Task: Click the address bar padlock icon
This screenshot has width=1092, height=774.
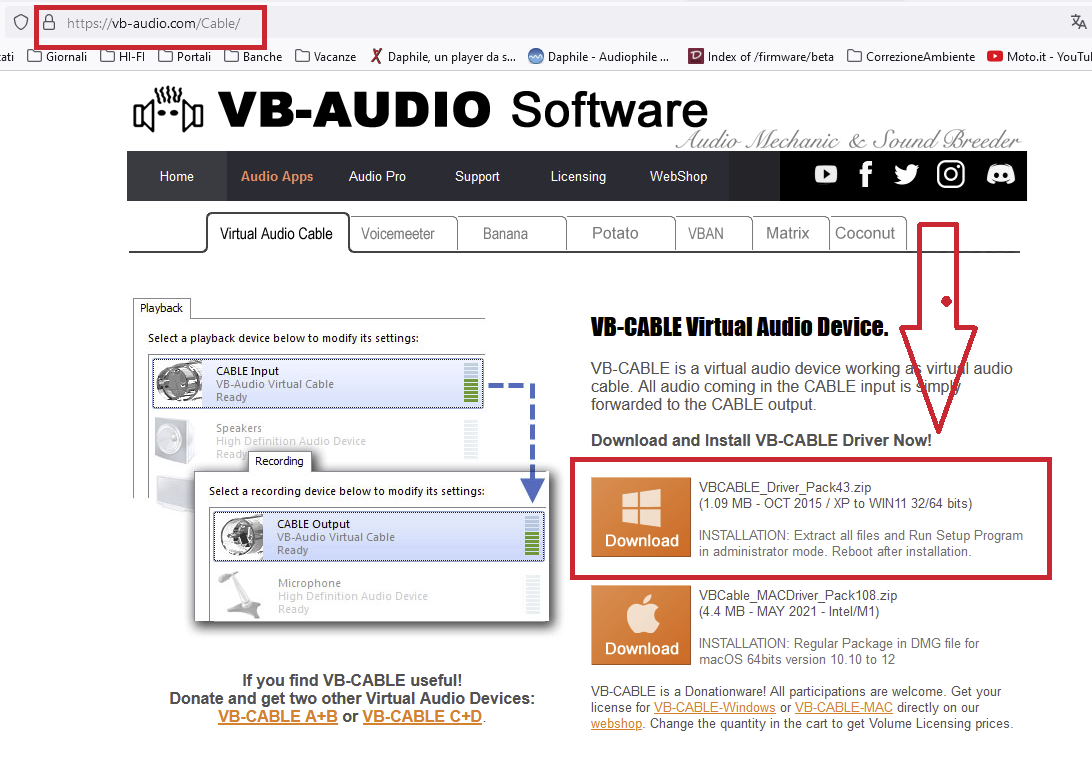Action: pyautogui.click(x=49, y=23)
